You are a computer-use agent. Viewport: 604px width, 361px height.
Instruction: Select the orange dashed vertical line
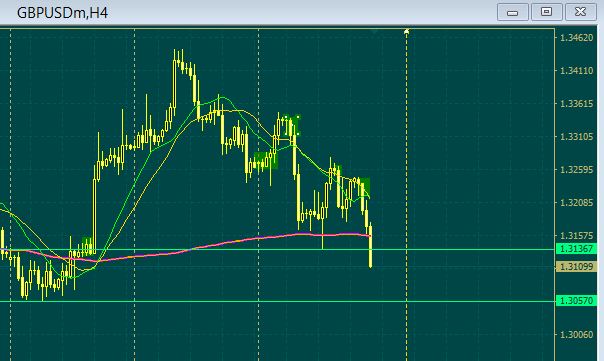coord(406,193)
